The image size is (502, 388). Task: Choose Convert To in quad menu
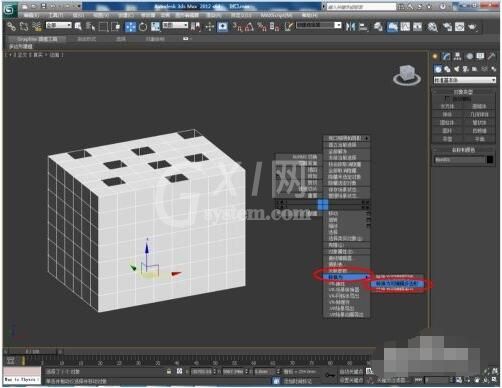click(347, 277)
